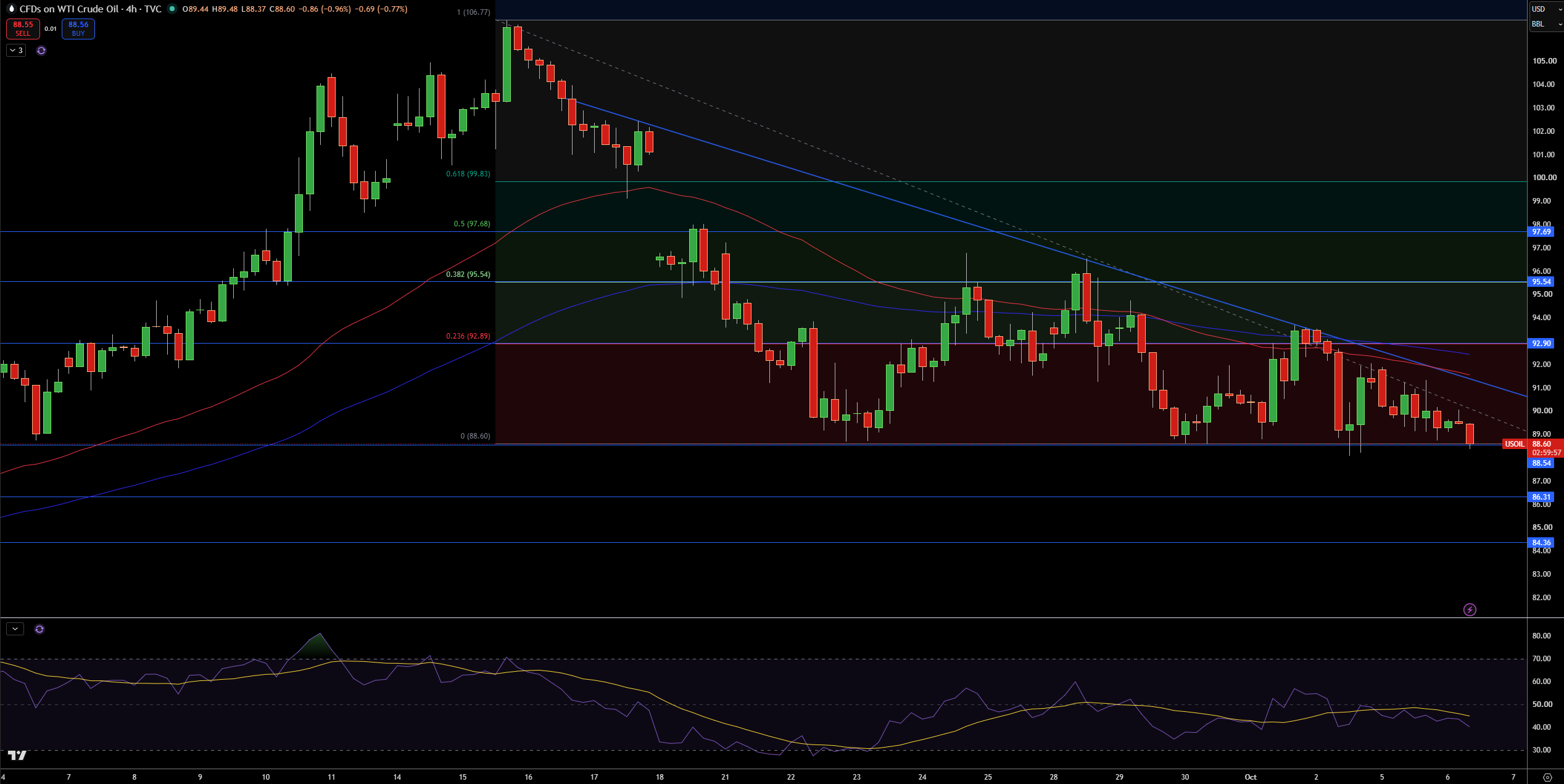Click the 1 (106.77) Fibonacci label
1564x784 pixels.
click(474, 12)
